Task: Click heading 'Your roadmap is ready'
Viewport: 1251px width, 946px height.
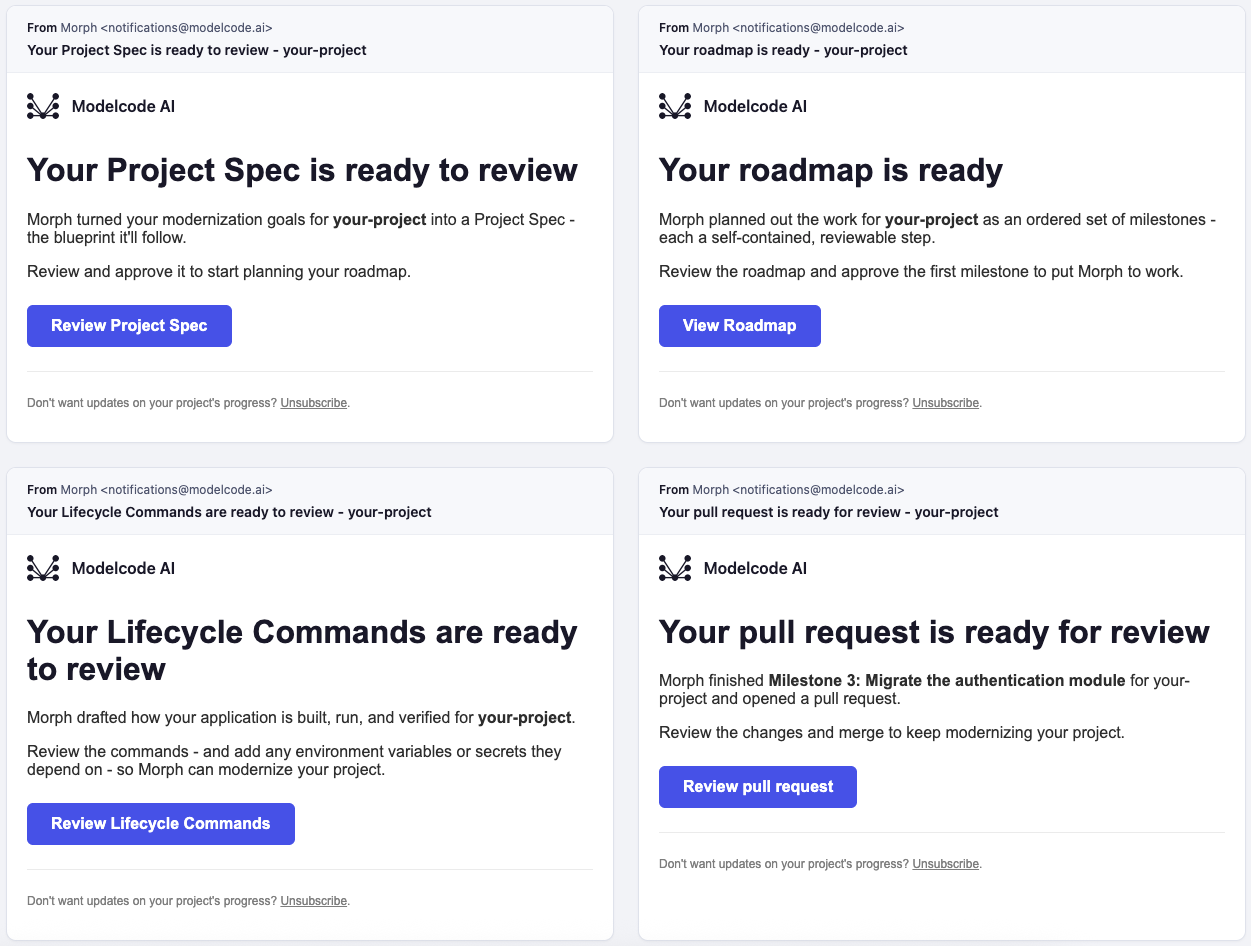Action: 831,170
